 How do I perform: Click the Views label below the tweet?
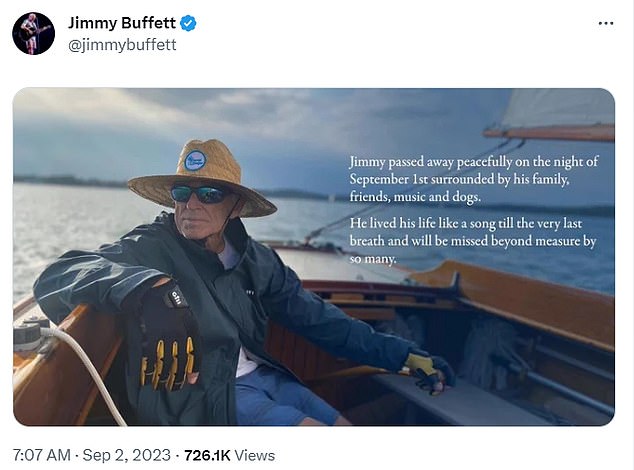253,455
